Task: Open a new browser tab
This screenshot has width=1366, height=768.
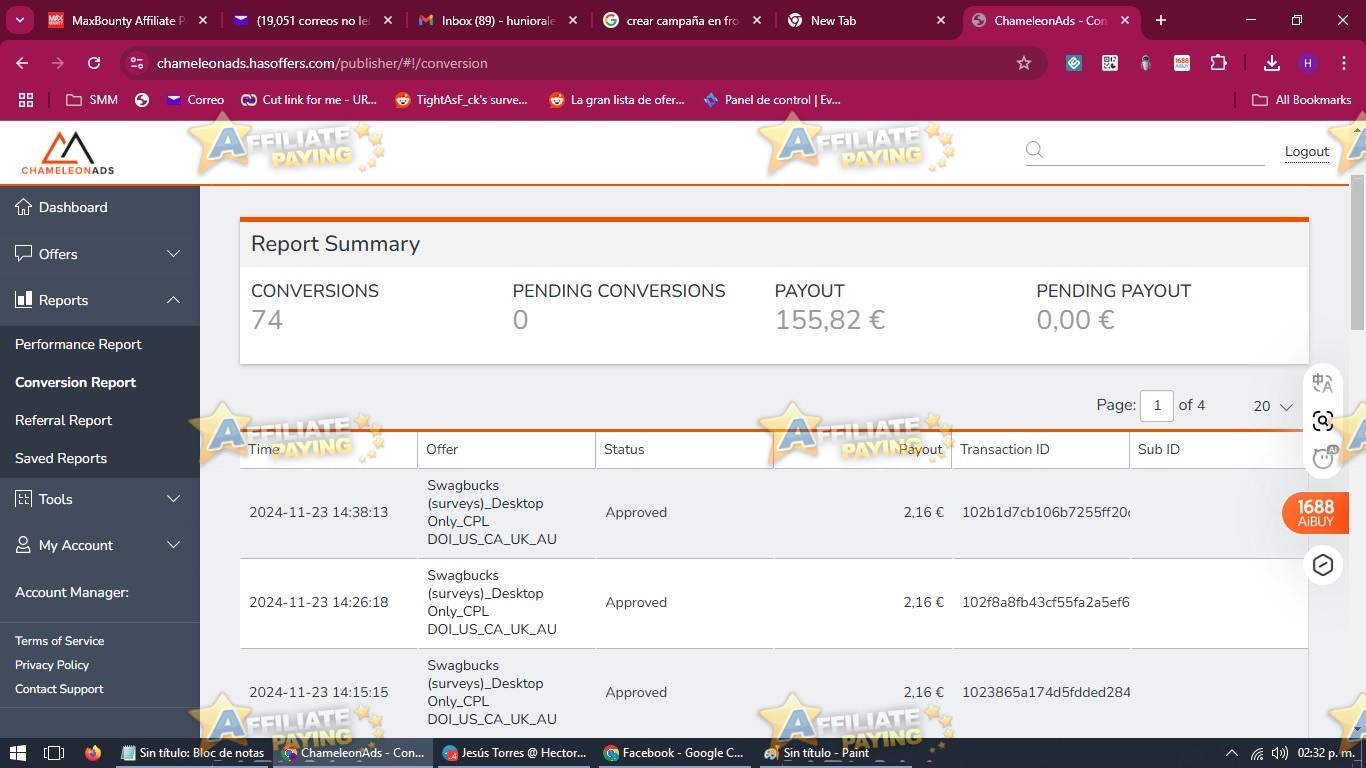Action: (1161, 20)
